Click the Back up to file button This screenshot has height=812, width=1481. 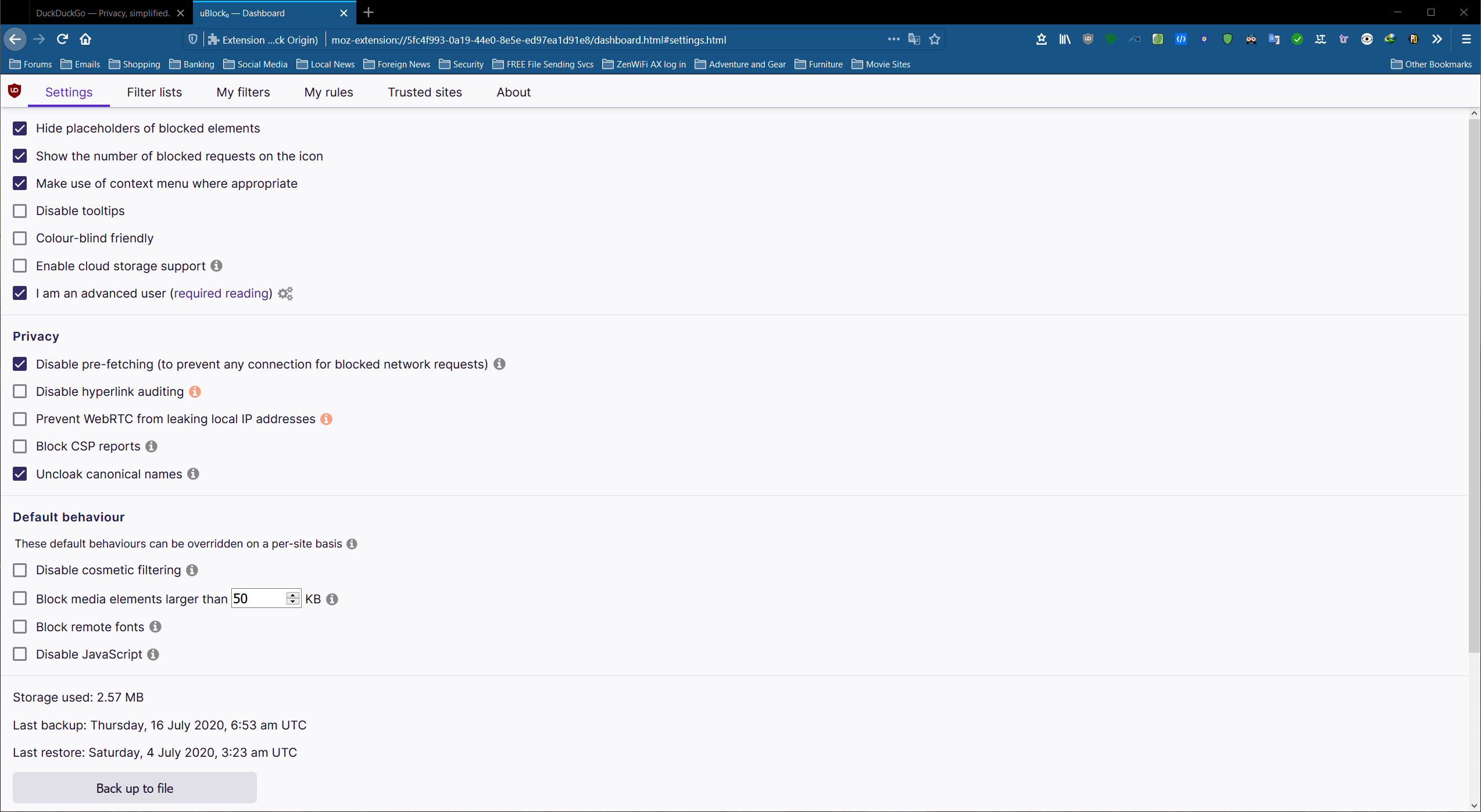[x=134, y=788]
